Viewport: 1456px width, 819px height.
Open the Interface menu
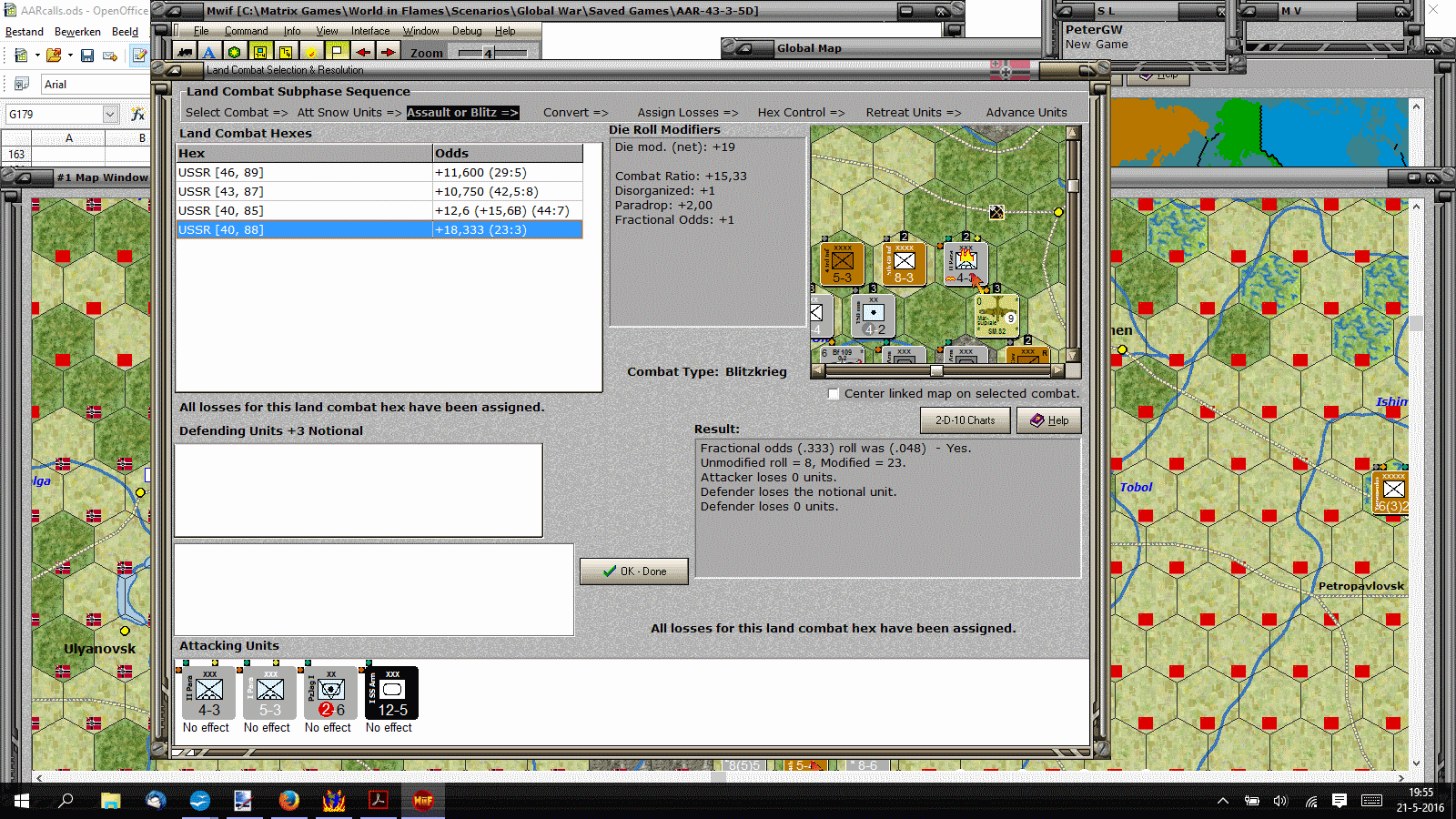pos(370,31)
